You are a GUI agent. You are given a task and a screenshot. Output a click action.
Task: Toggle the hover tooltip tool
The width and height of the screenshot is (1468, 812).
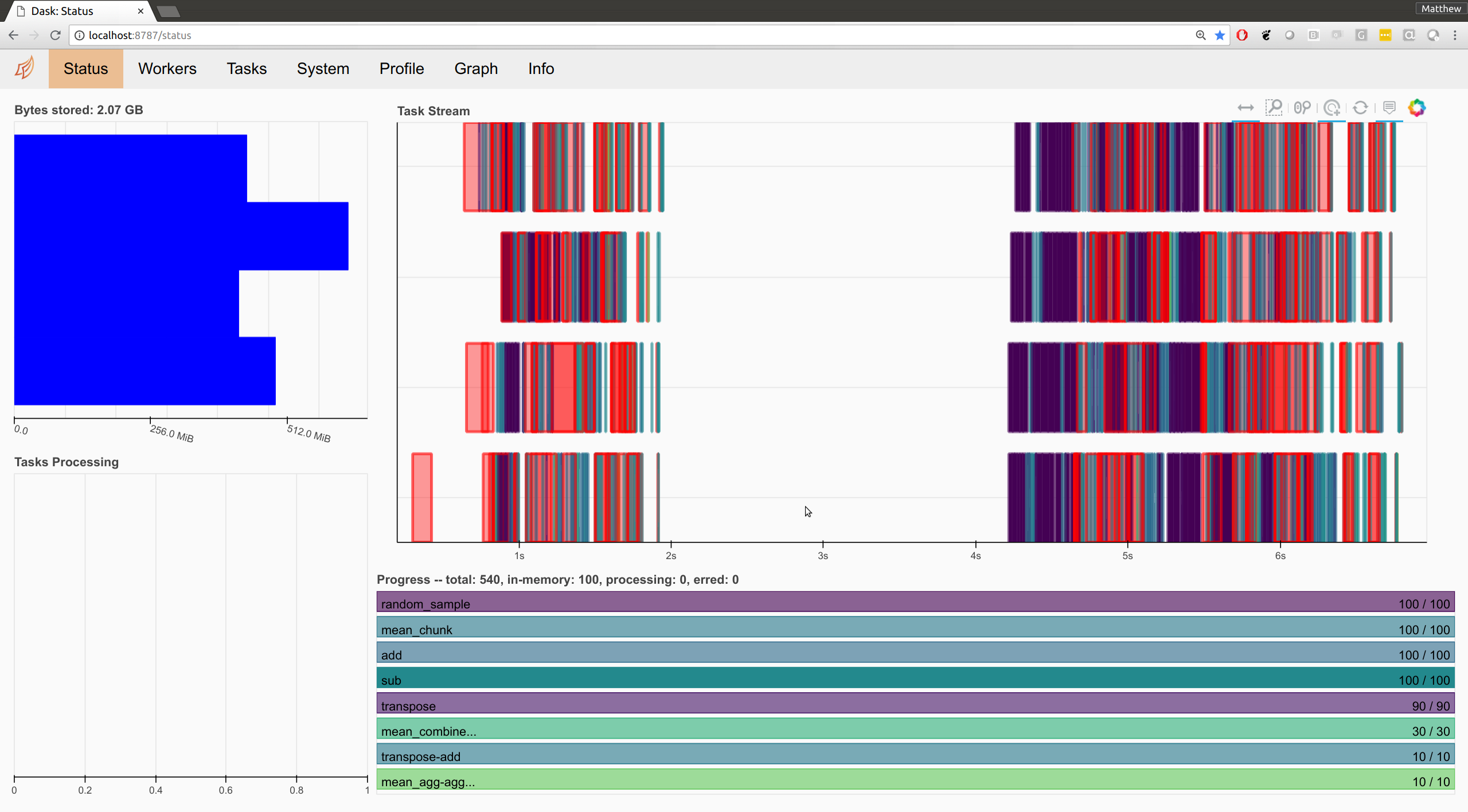click(x=1389, y=108)
